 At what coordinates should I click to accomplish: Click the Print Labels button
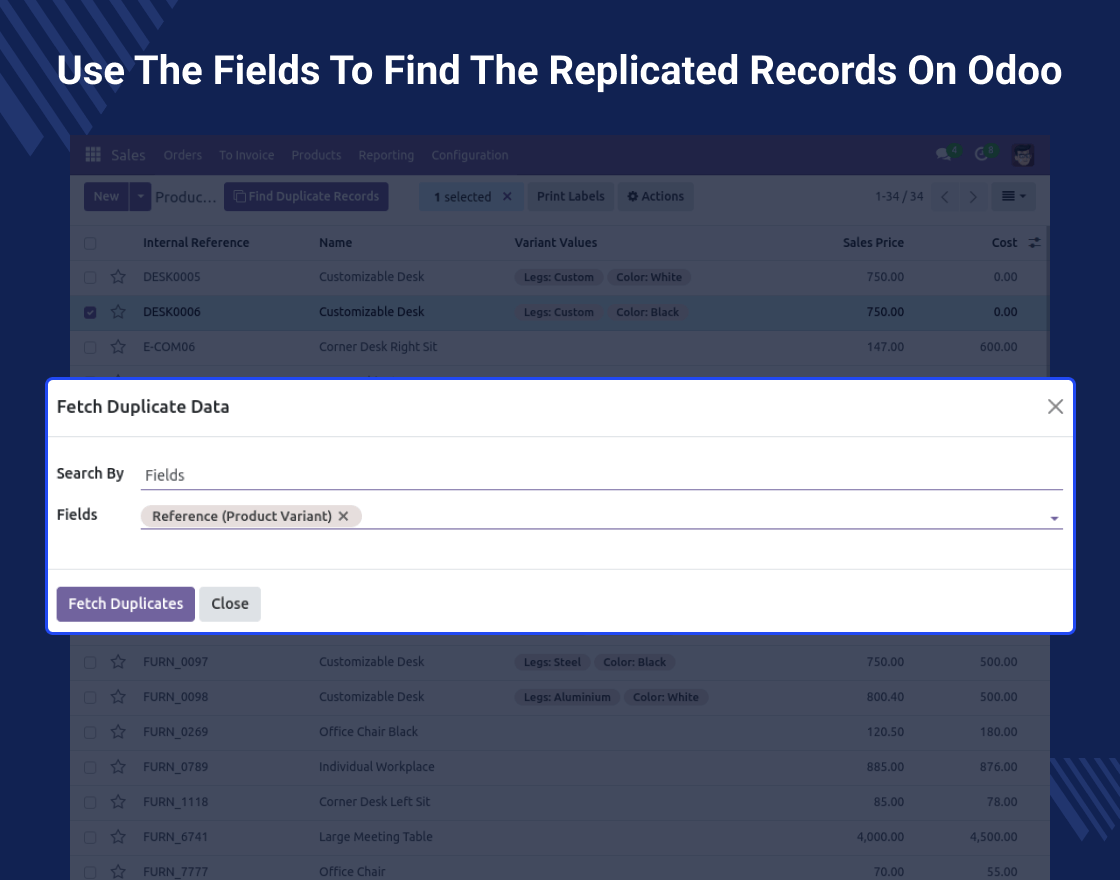571,196
